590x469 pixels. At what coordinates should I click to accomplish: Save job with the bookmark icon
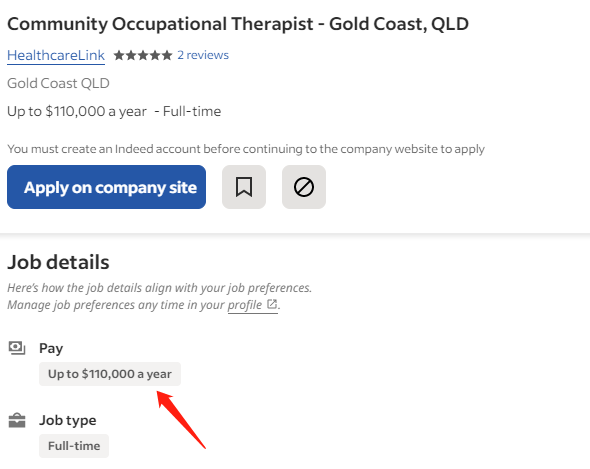click(244, 187)
